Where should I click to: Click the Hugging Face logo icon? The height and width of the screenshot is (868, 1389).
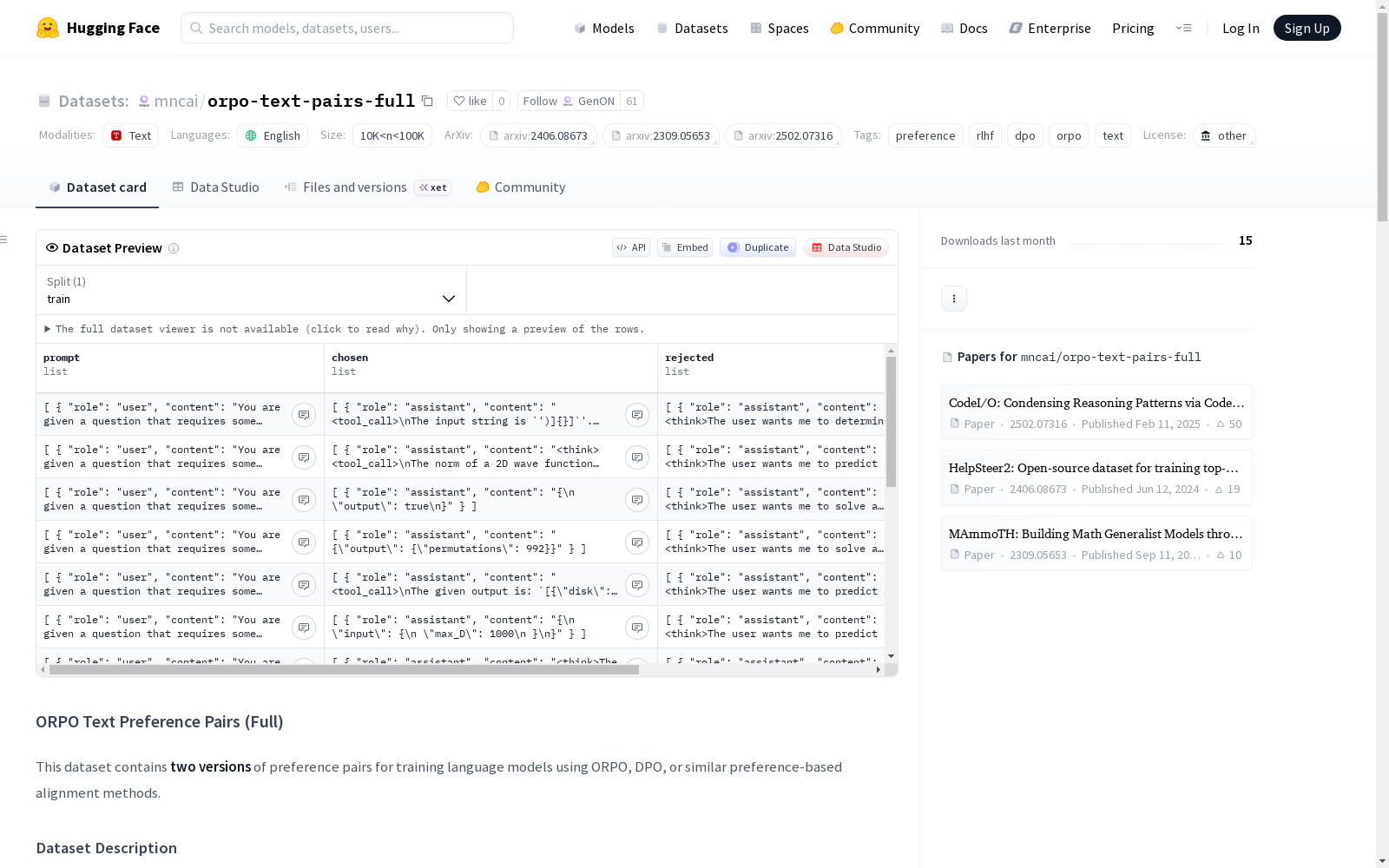48,28
